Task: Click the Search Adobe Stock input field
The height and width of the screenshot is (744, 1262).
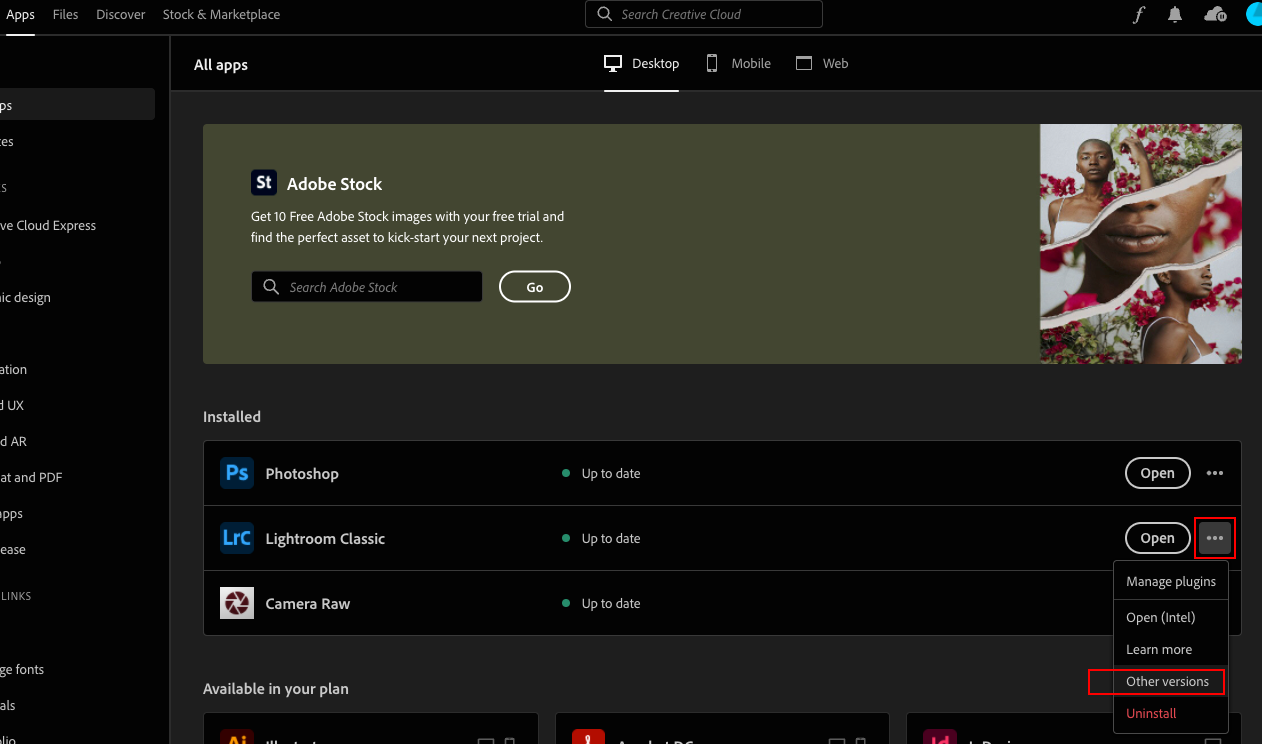Action: pos(366,287)
